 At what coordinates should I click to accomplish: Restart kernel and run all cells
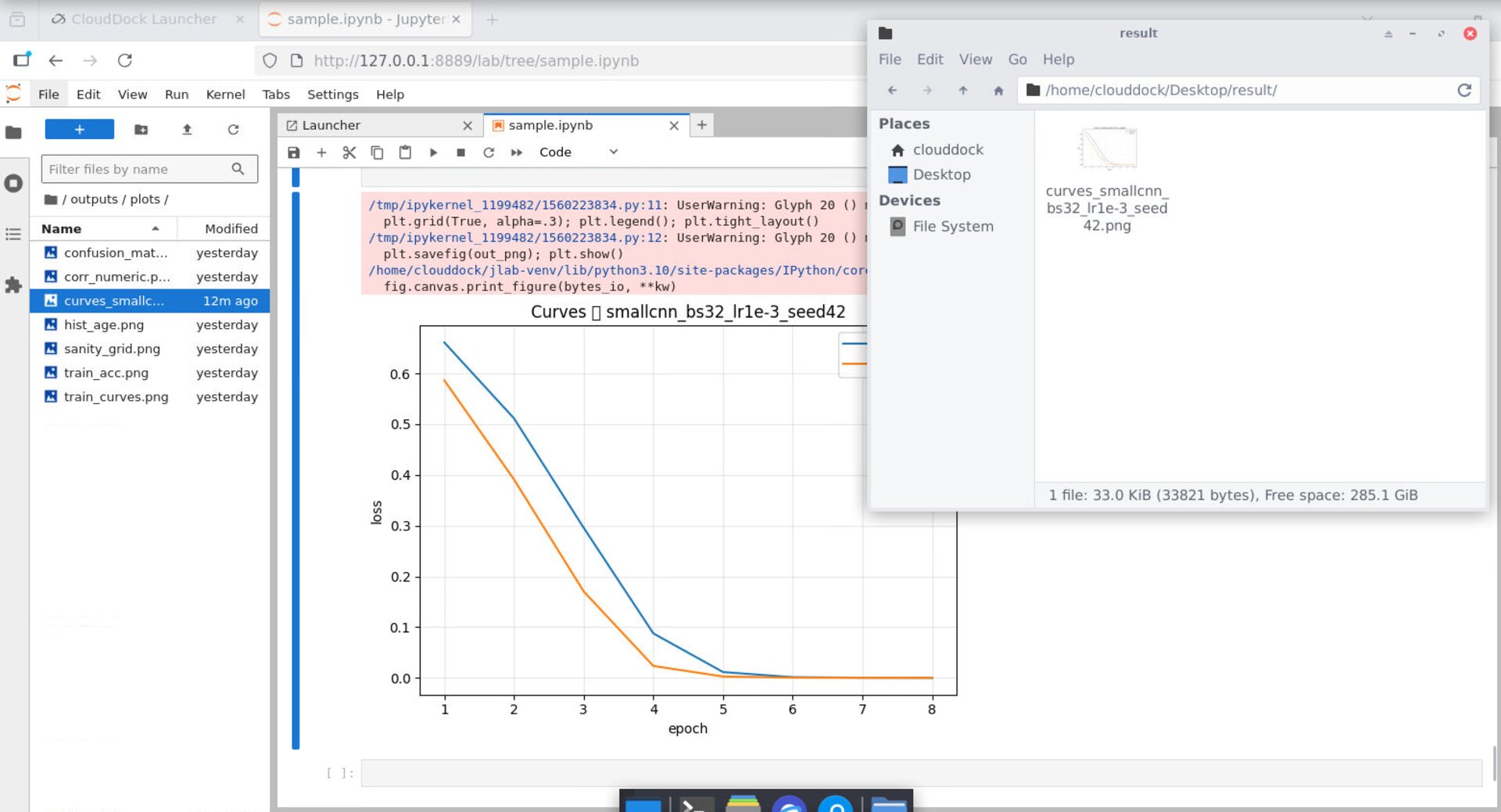(517, 152)
